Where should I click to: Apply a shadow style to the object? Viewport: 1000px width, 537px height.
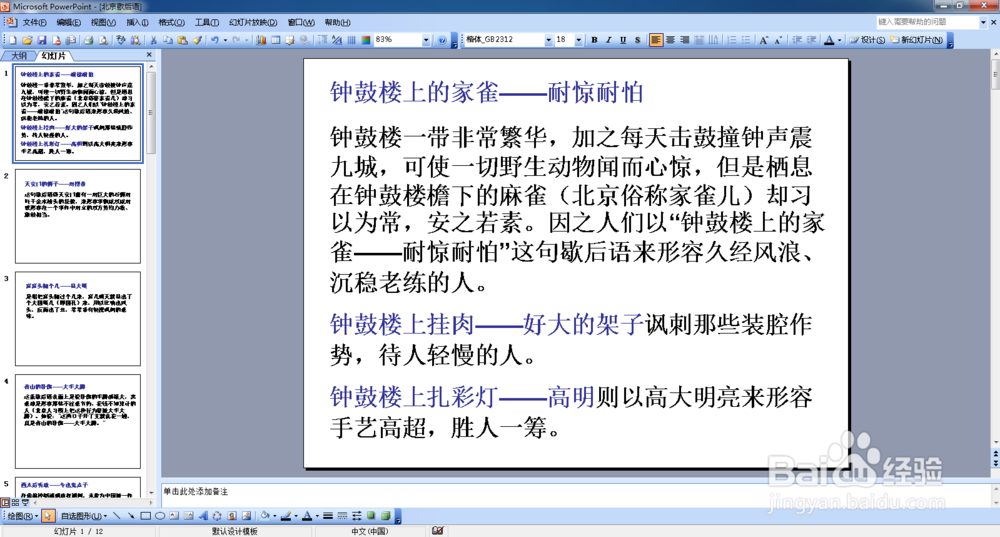tap(371, 516)
